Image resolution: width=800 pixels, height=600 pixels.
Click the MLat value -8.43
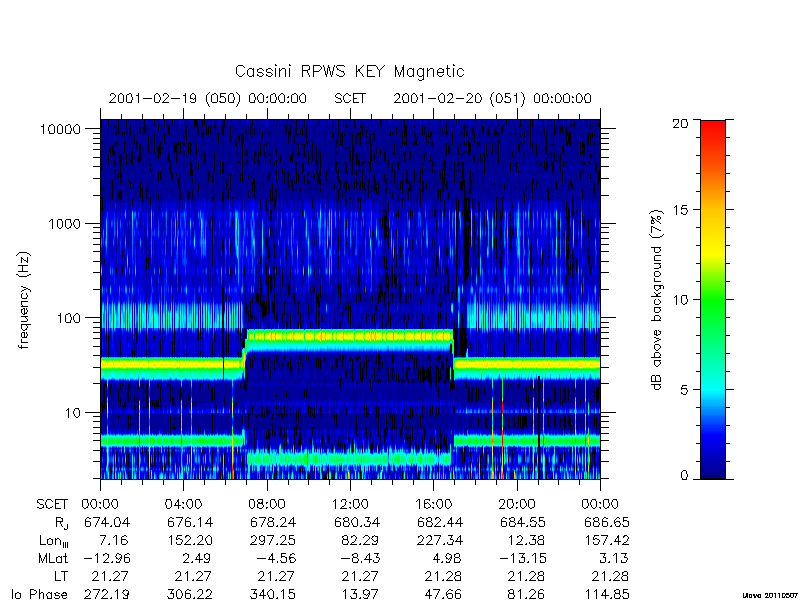pos(360,558)
